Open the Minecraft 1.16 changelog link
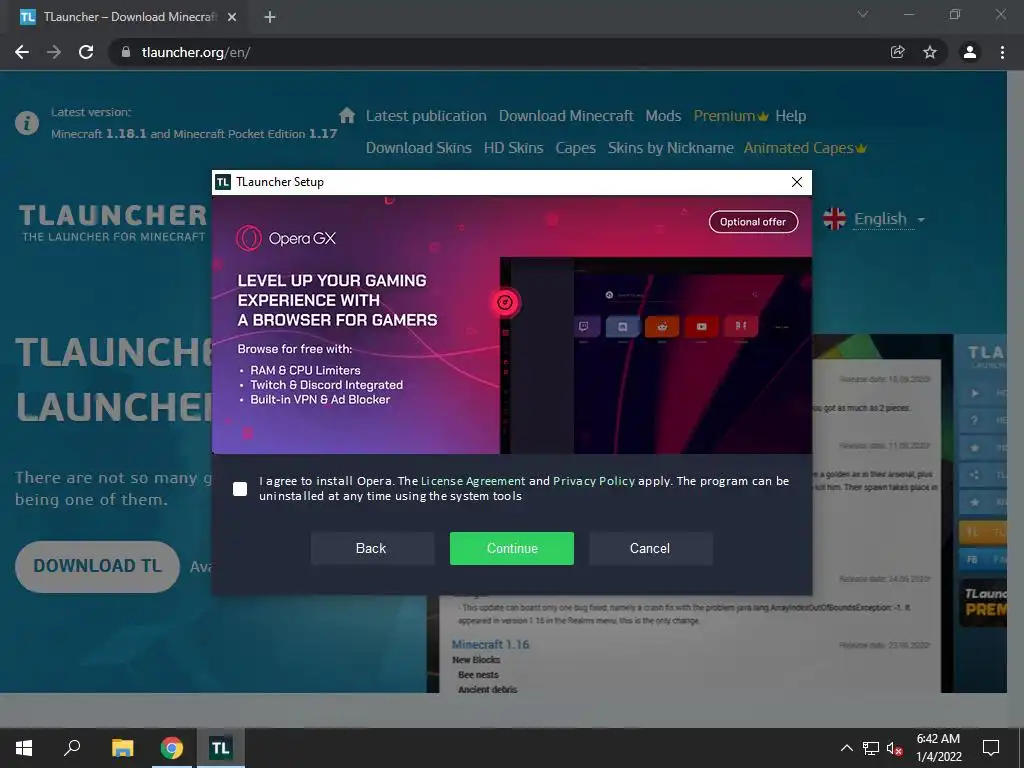 coord(490,644)
